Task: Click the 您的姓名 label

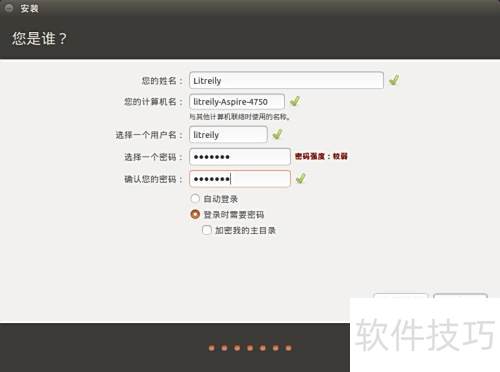Action: pyautogui.click(x=162, y=81)
